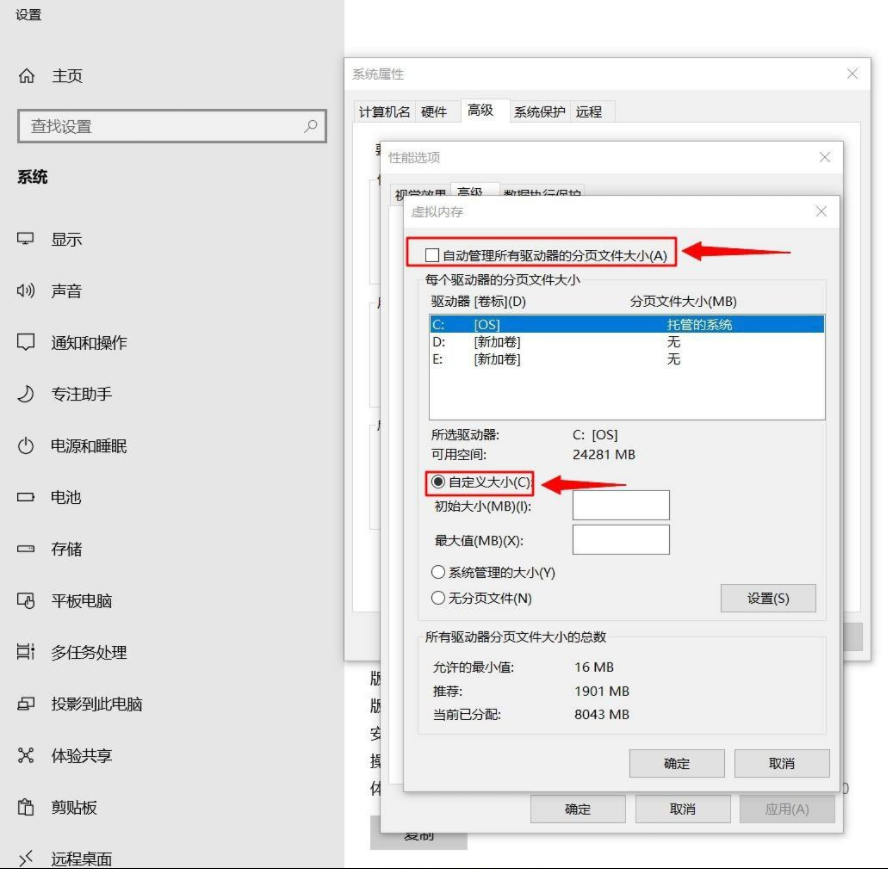The image size is (888, 869).
Task: Open the 主页 home icon in Settings
Action: [x=27, y=75]
